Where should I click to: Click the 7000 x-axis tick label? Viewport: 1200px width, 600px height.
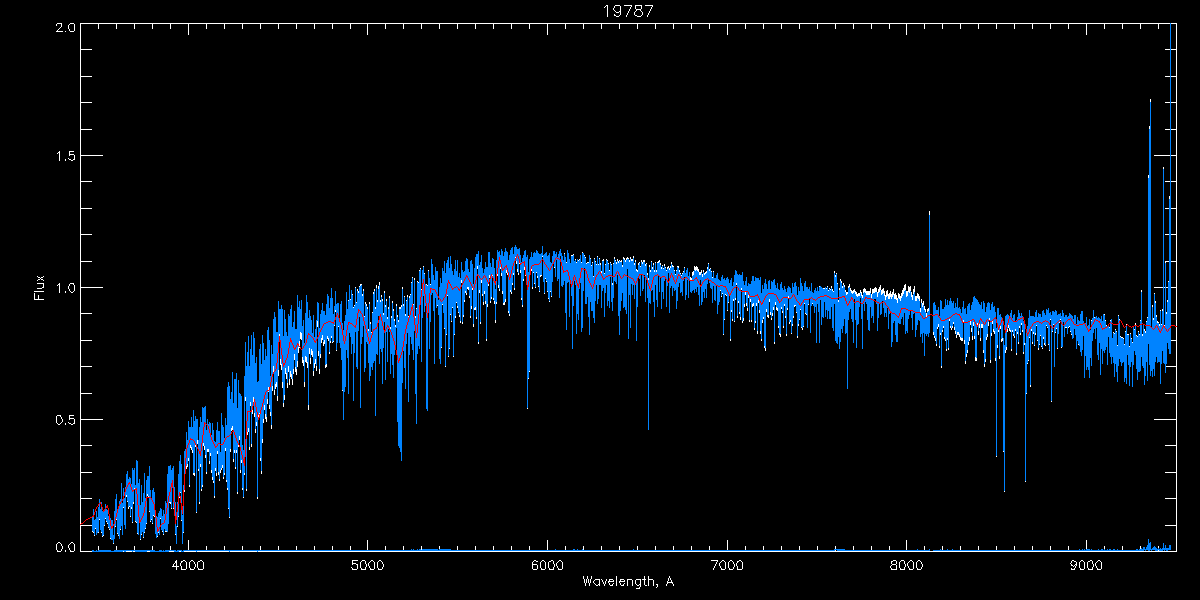tap(727, 564)
